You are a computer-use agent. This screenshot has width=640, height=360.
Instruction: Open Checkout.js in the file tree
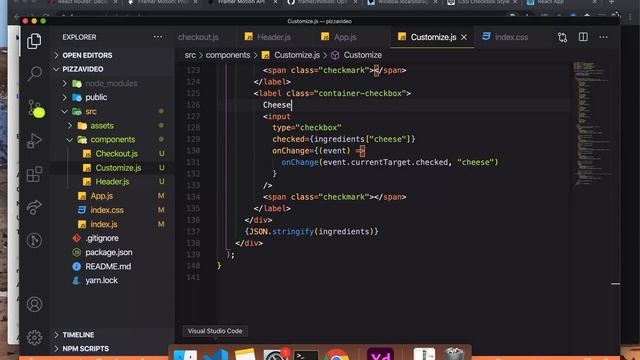116,154
